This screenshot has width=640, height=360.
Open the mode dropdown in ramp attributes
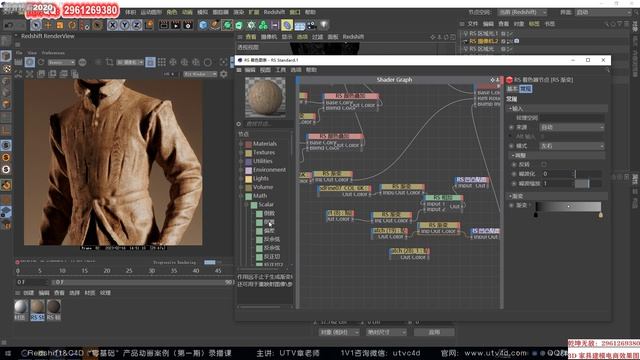click(572, 146)
